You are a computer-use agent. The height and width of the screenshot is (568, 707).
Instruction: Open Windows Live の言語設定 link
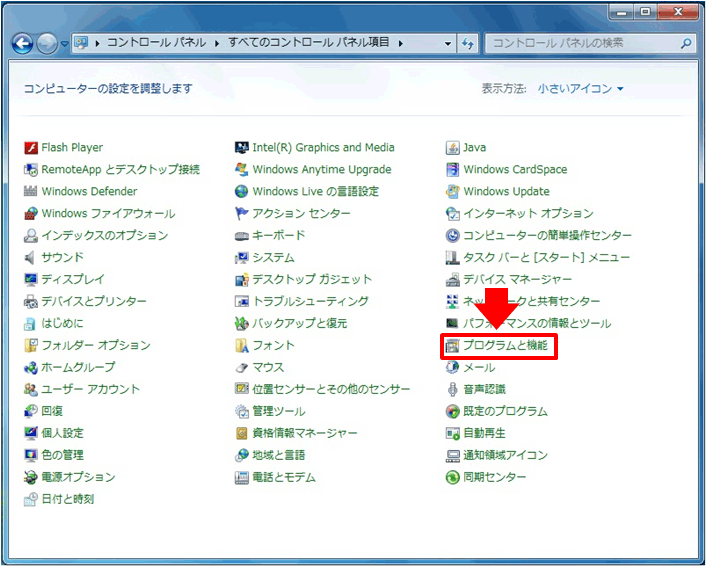click(316, 192)
